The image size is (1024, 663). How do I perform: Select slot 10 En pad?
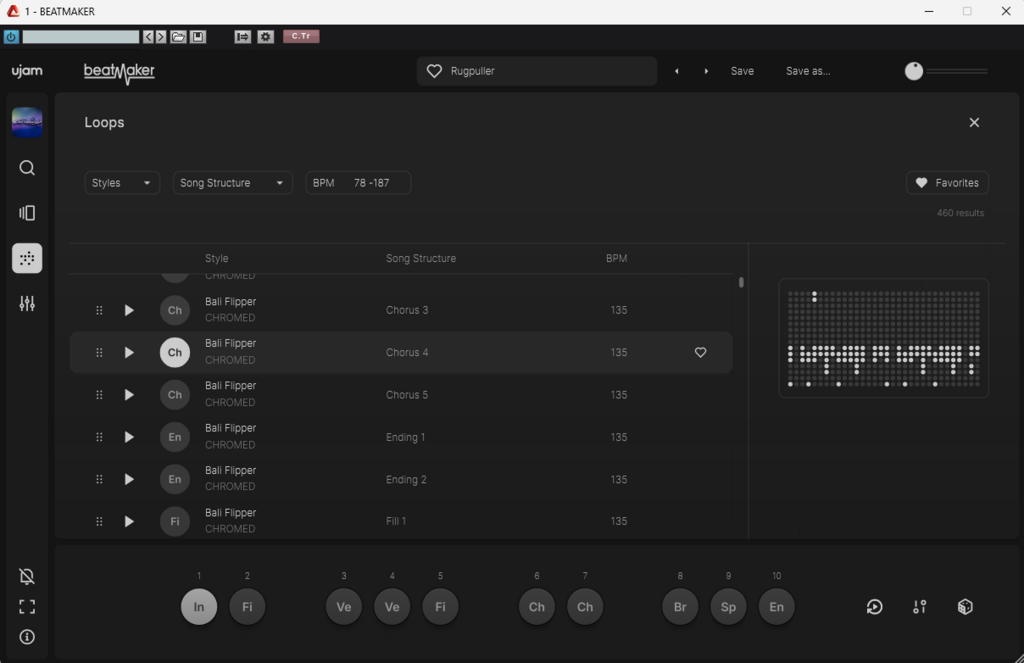776,607
